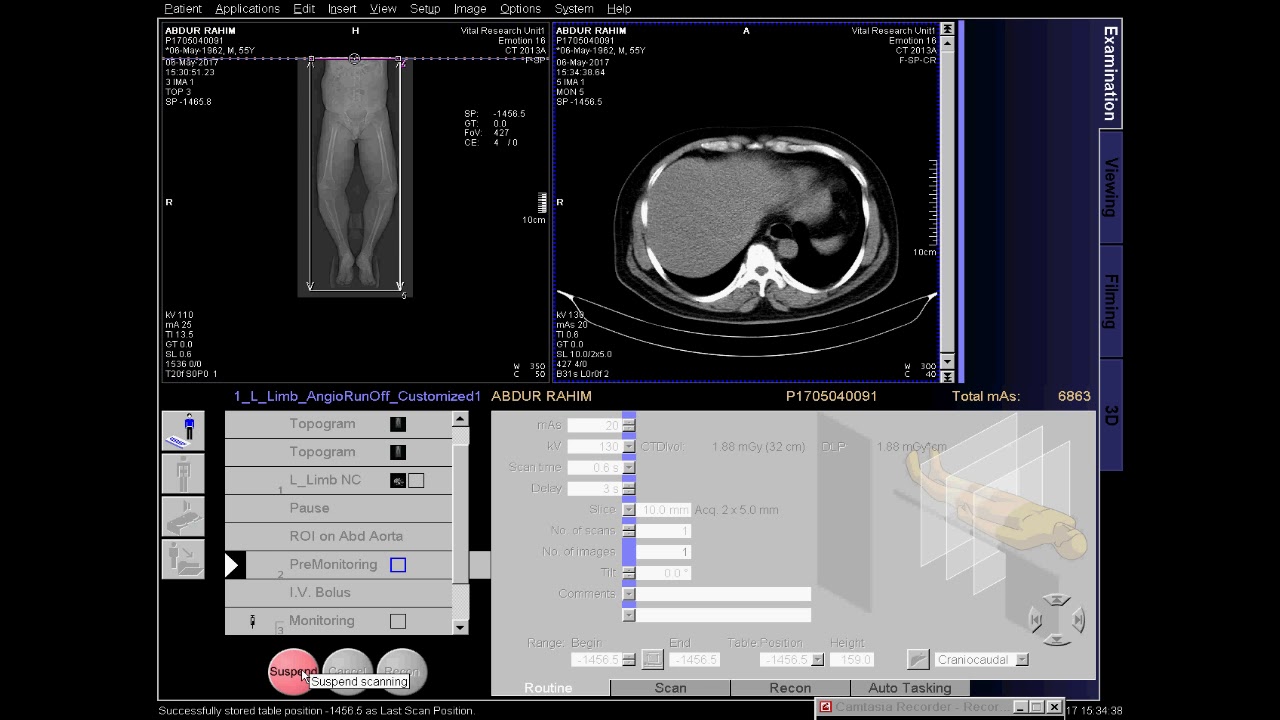Screen dimensions: 1280x720
Task: Select the first Topogram protocol entry
Action: [x=338, y=424]
